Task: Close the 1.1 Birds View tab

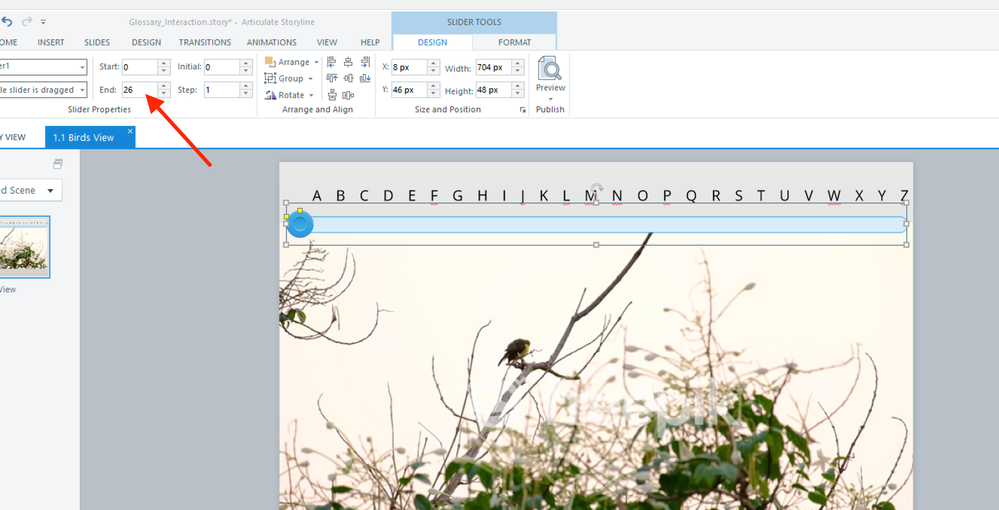Action: pyautogui.click(x=130, y=131)
